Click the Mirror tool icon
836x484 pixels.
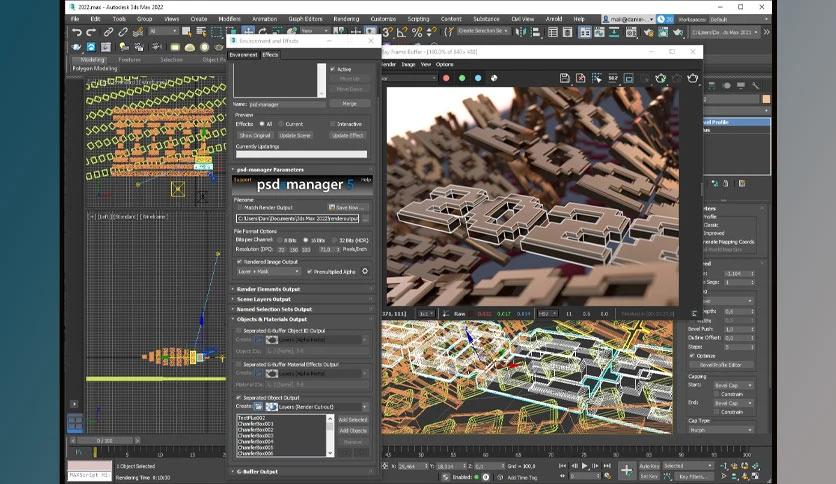[521, 33]
